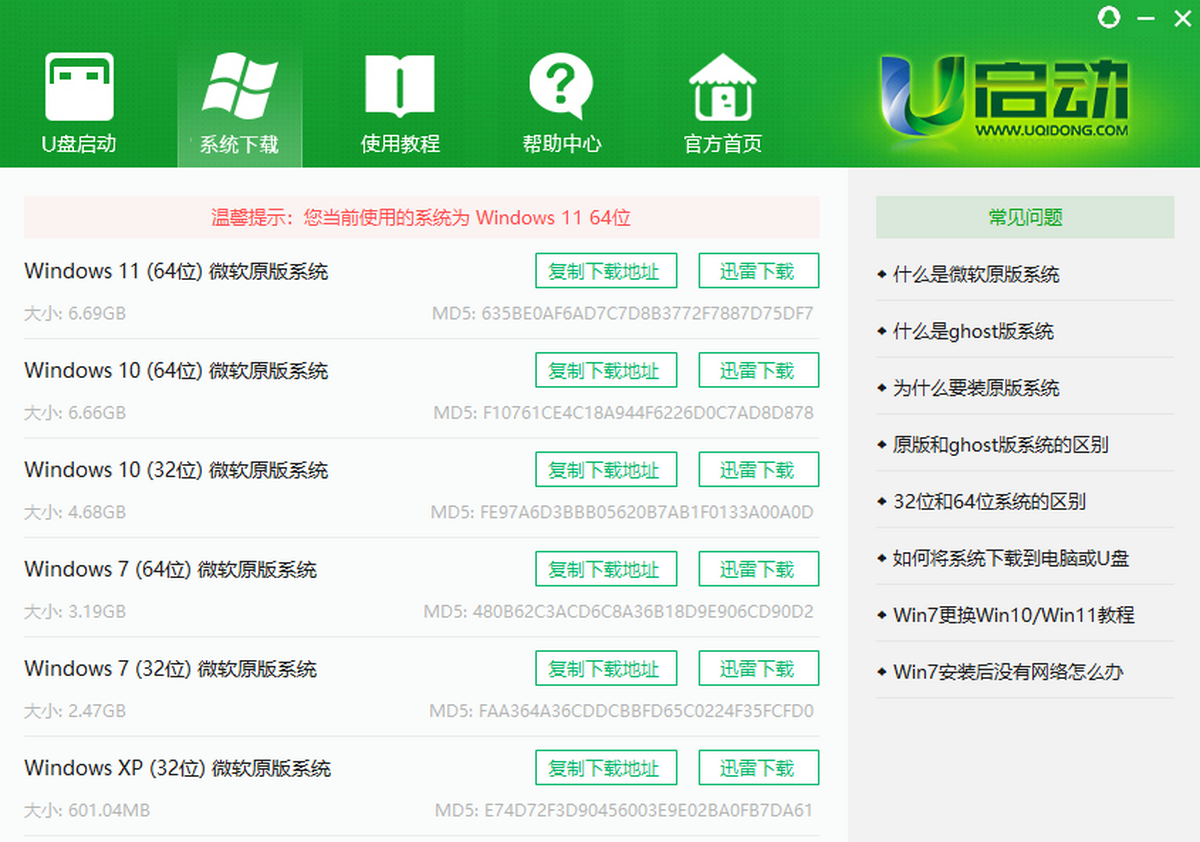Viewport: 1200px width, 842px height.
Task: Click the size text 大小: 2.47GB
Action: coord(75,711)
